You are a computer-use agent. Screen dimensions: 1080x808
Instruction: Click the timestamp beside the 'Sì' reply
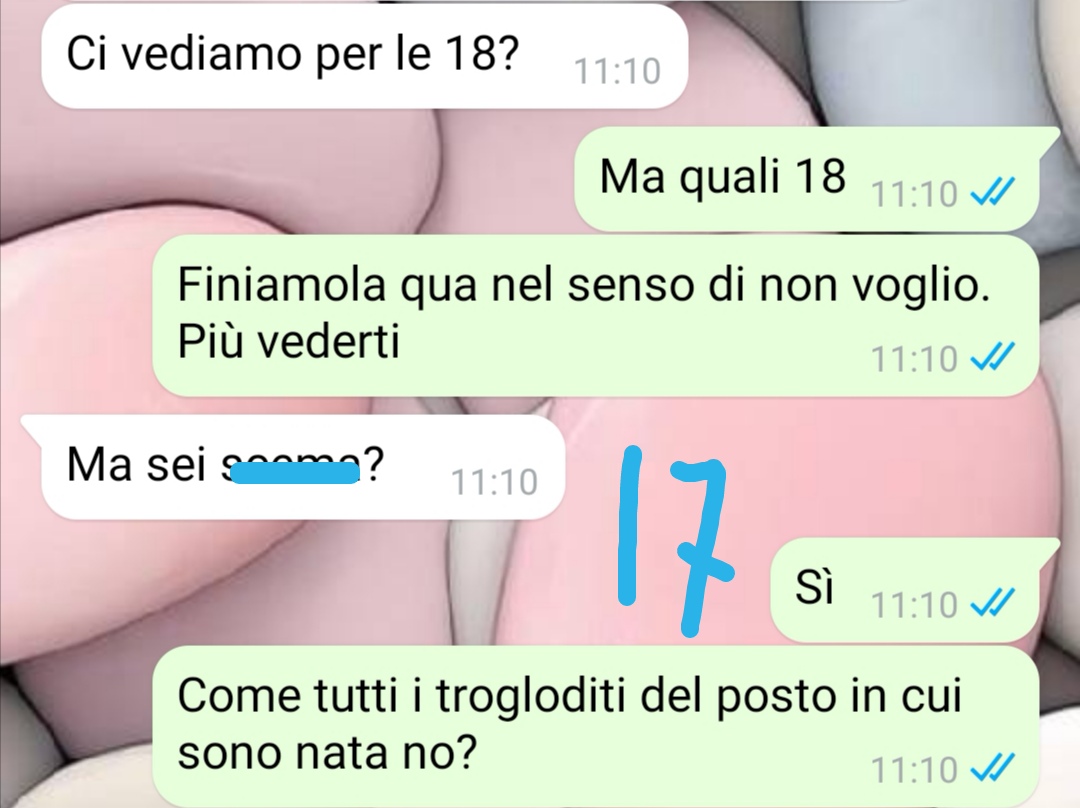tap(914, 605)
